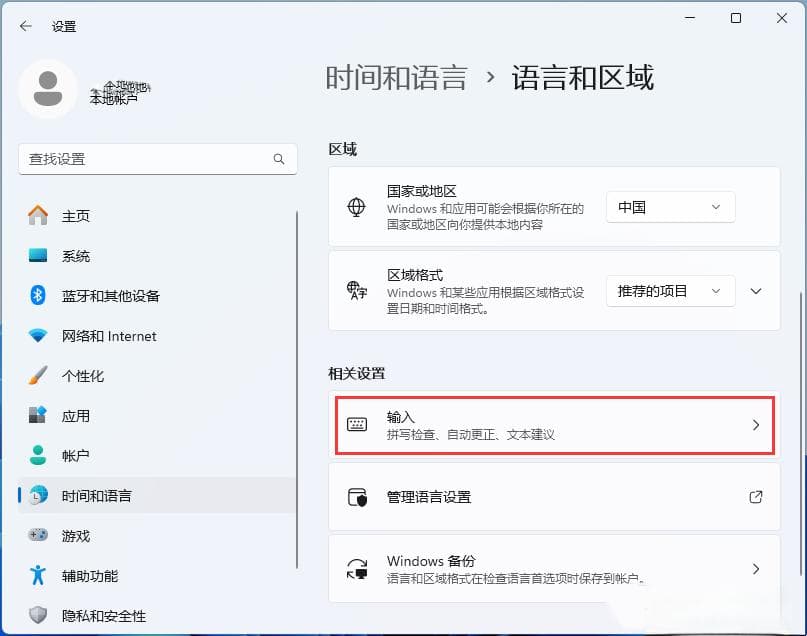Click the search magnifier icon
The image size is (807, 636).
point(279,159)
